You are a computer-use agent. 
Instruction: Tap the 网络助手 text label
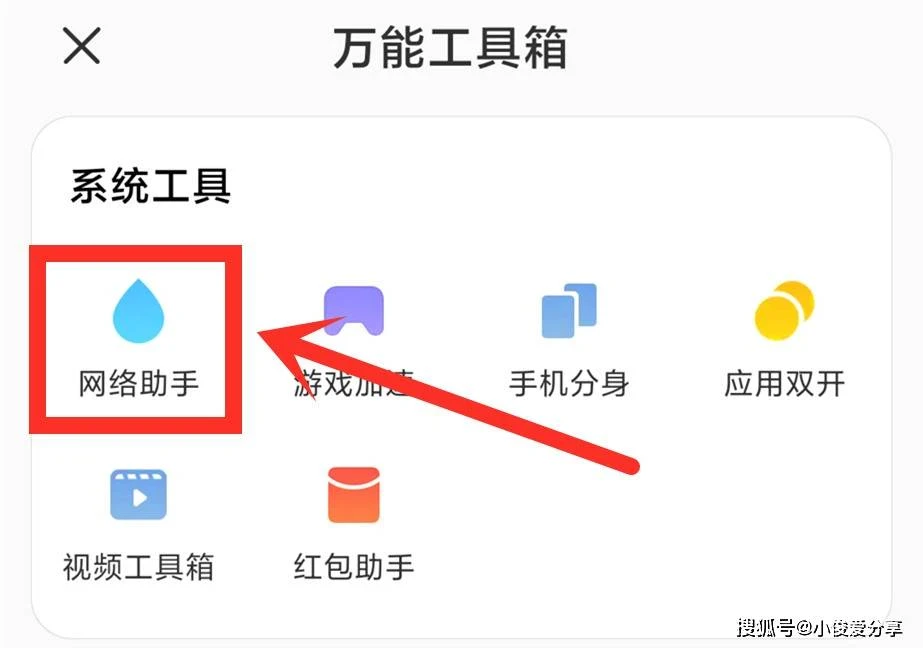(138, 384)
